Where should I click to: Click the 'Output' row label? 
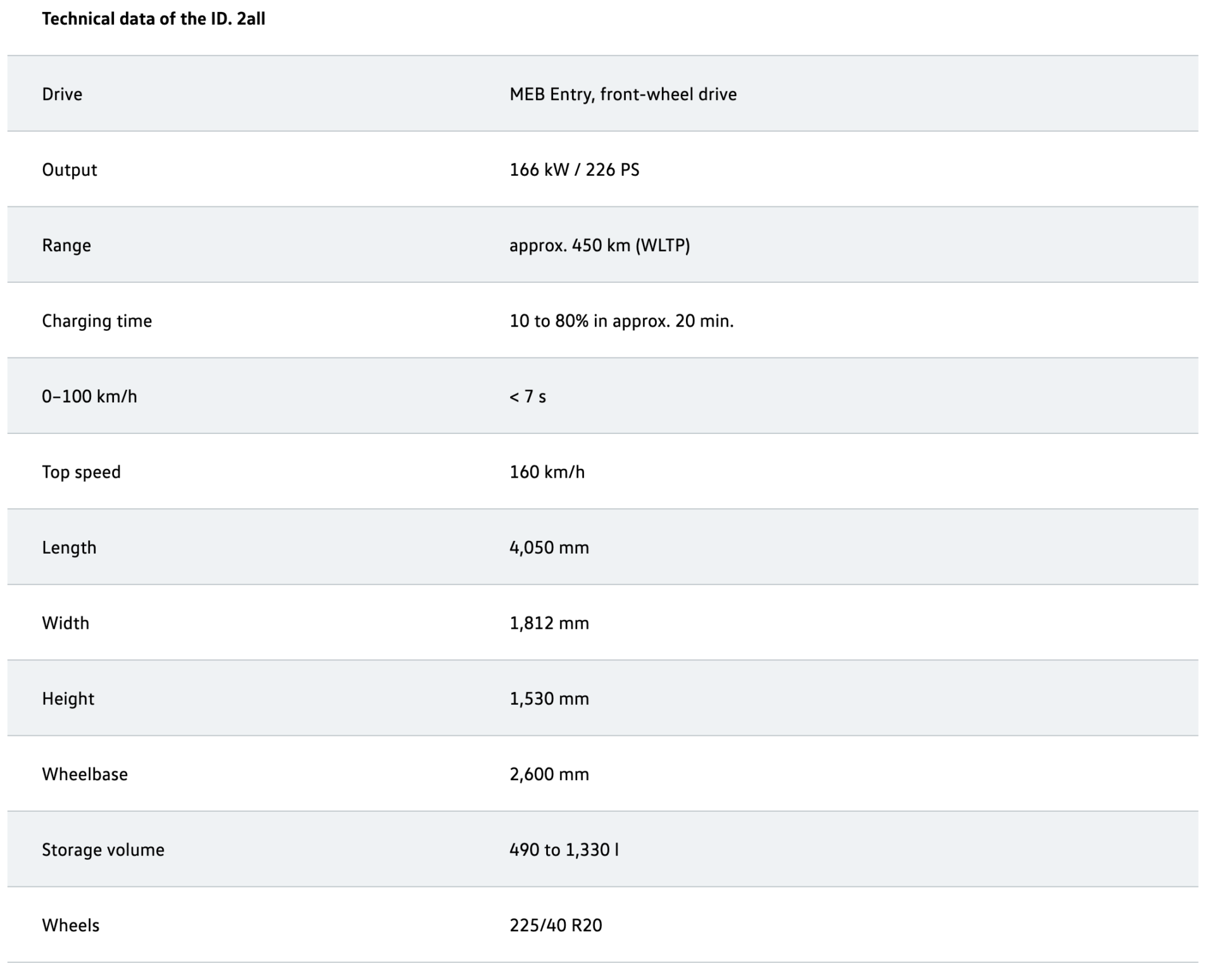point(70,170)
